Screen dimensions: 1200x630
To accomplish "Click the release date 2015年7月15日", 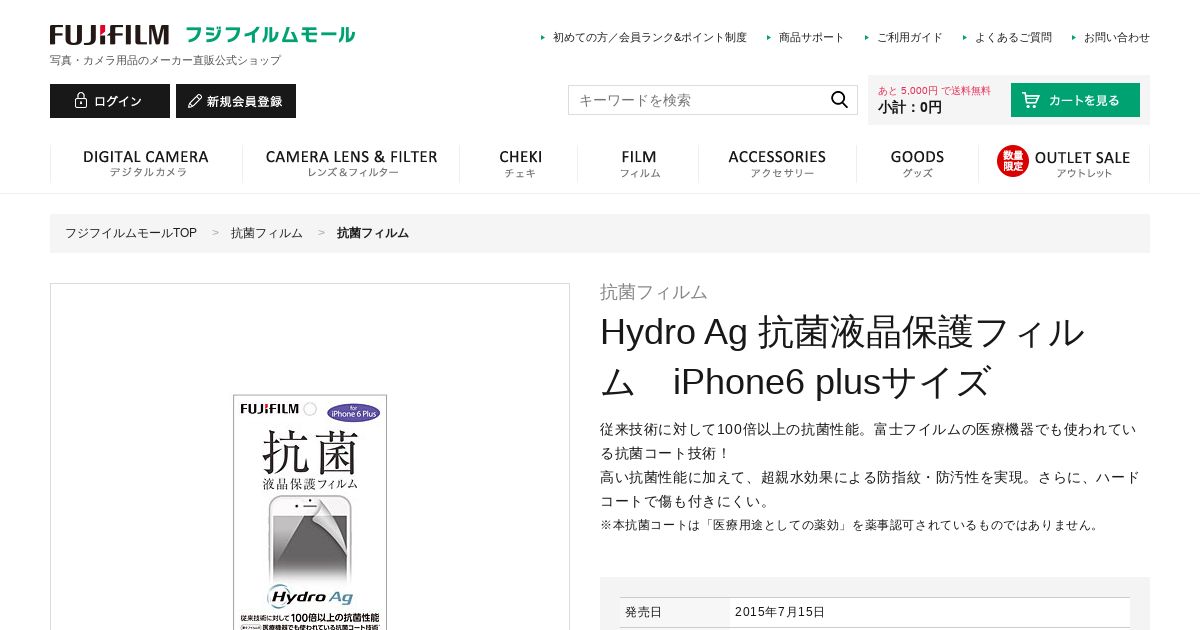I will pos(780,612).
